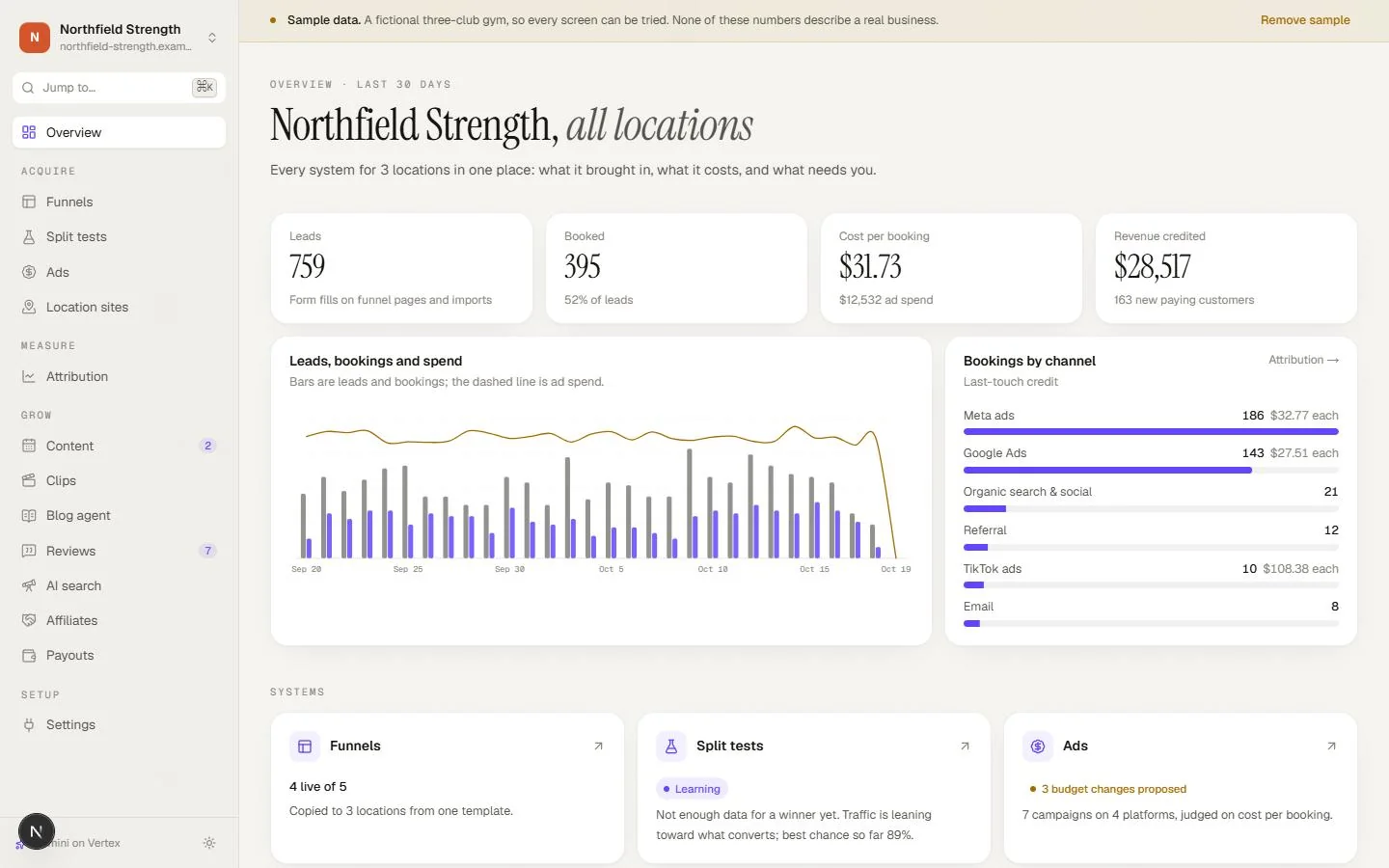Click the Remove sample link
The image size is (1389, 868).
[1305, 20]
